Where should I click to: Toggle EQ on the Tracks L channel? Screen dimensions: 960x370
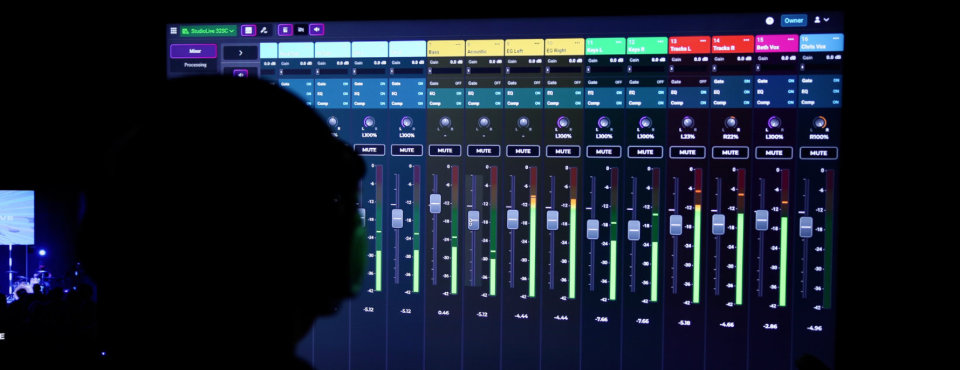pos(689,92)
